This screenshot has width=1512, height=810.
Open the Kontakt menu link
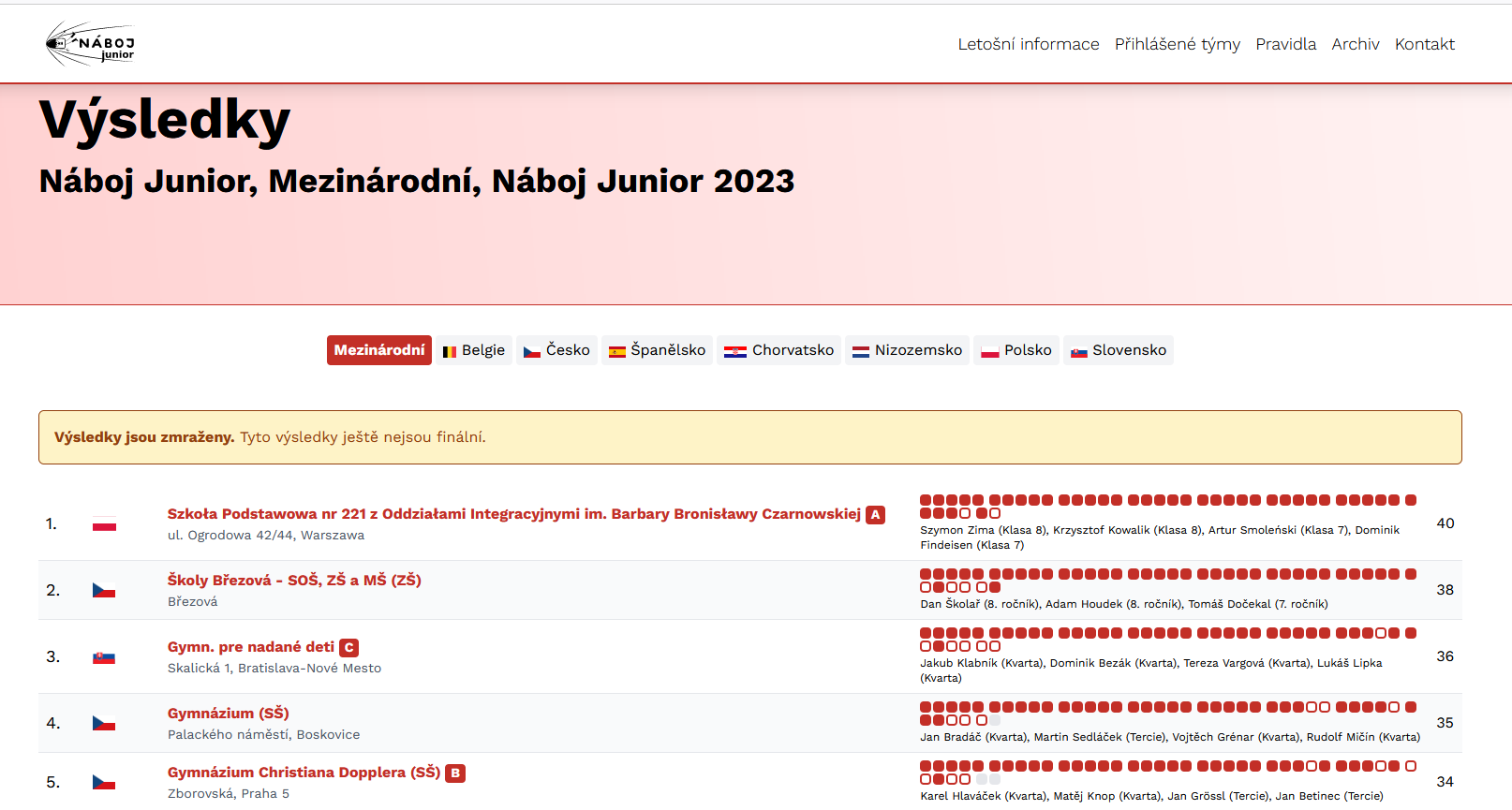(x=1425, y=44)
